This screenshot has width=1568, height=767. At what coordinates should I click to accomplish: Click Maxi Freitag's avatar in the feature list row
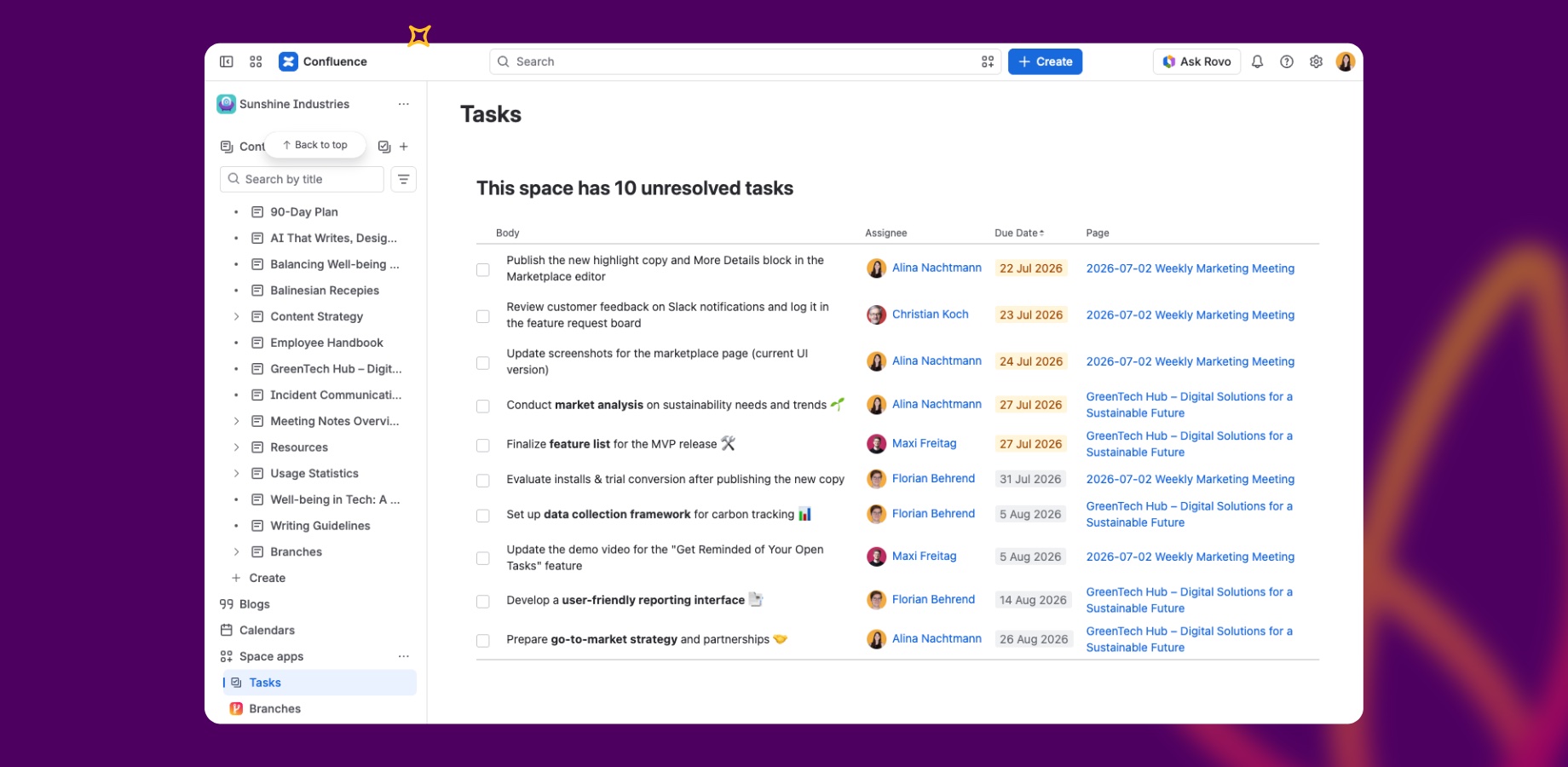(x=877, y=444)
